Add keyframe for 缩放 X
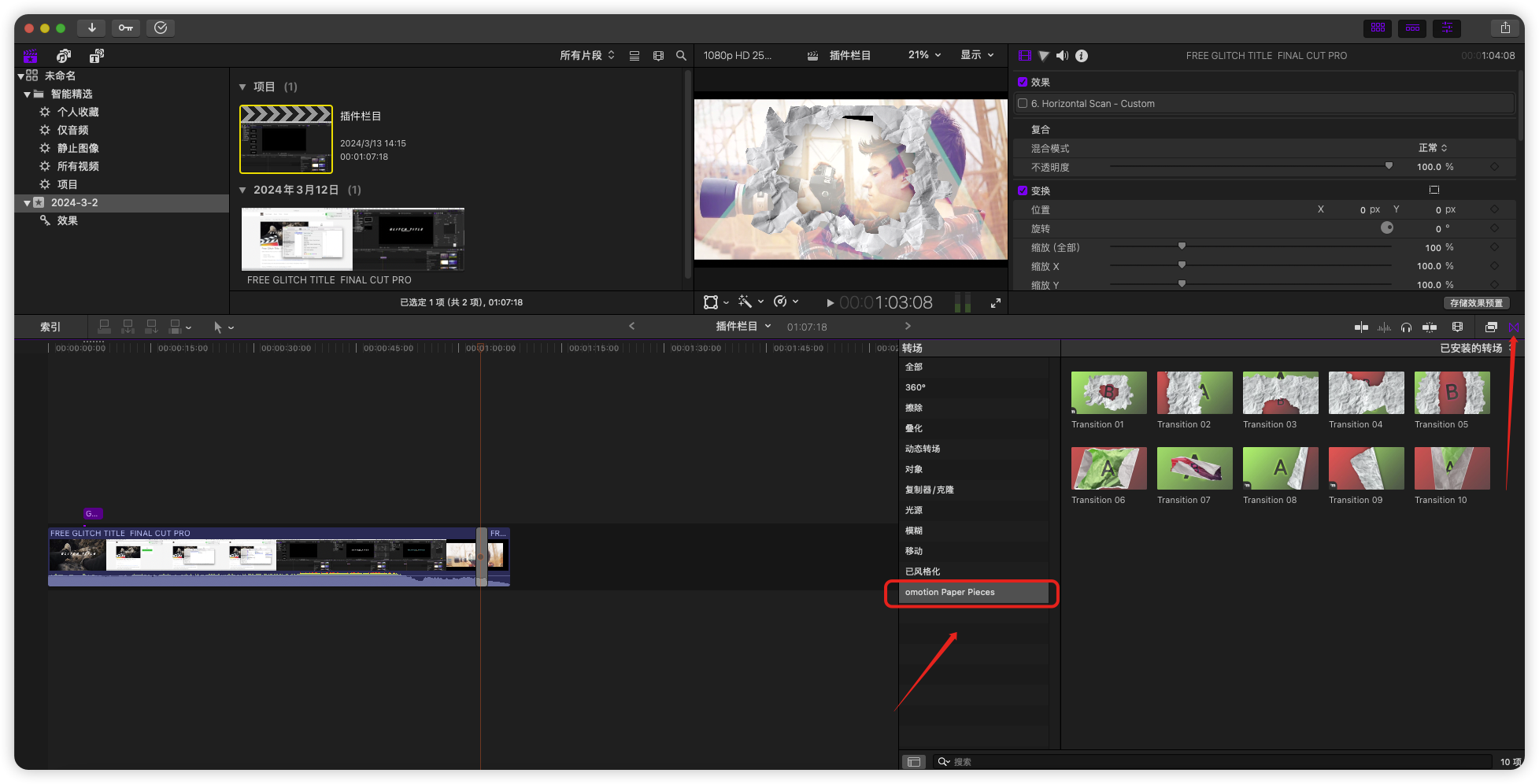The height and width of the screenshot is (784, 1539). (x=1494, y=266)
